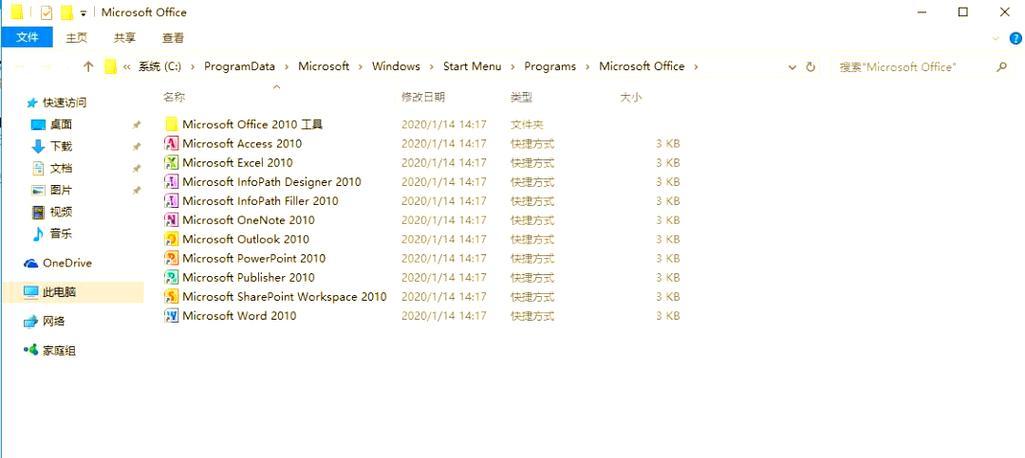Click the OneDrive cloud icon
Viewport: 1025px width, 458px height.
(31, 263)
